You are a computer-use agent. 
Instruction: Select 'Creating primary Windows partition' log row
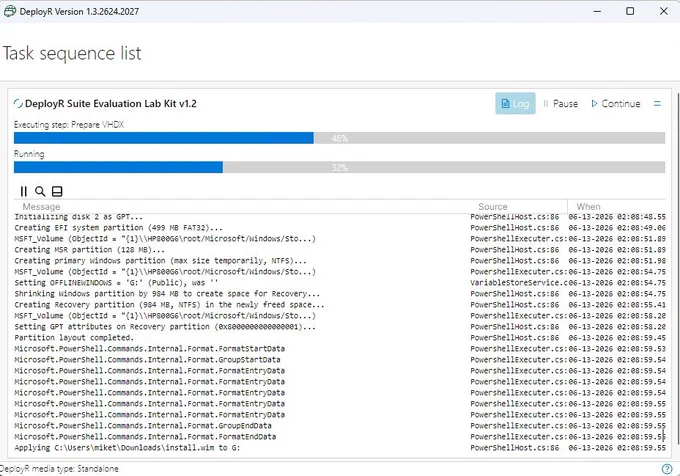point(340,261)
